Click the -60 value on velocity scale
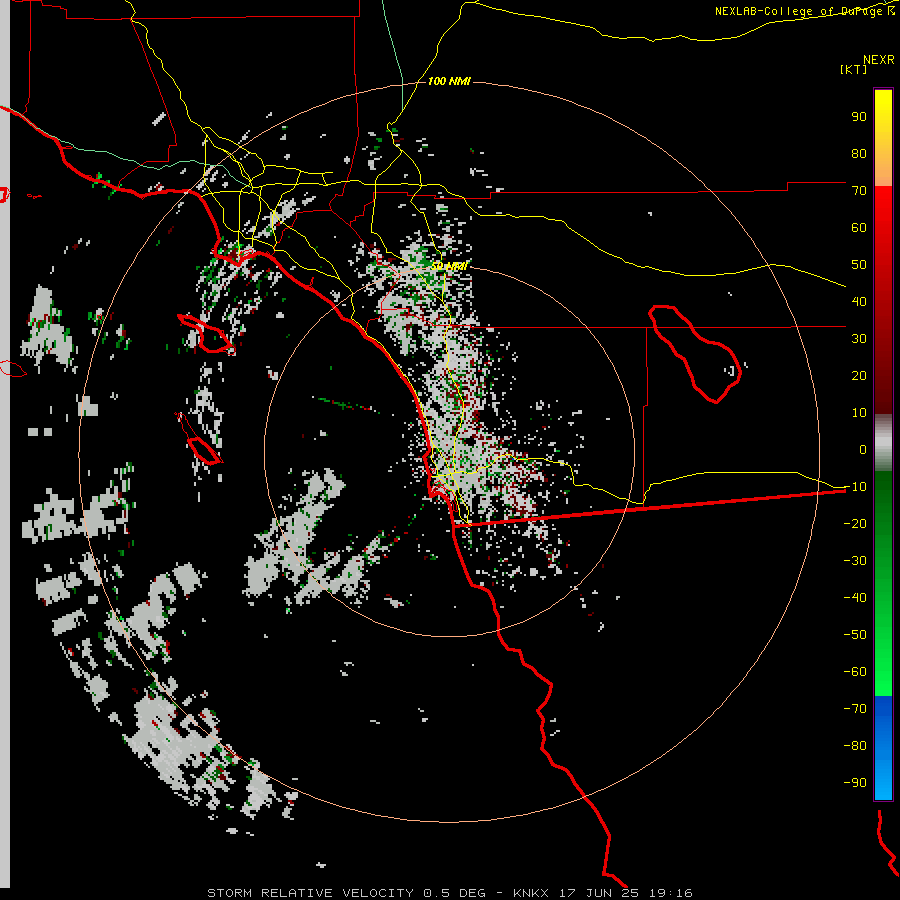This screenshot has width=900, height=900. coord(855,672)
